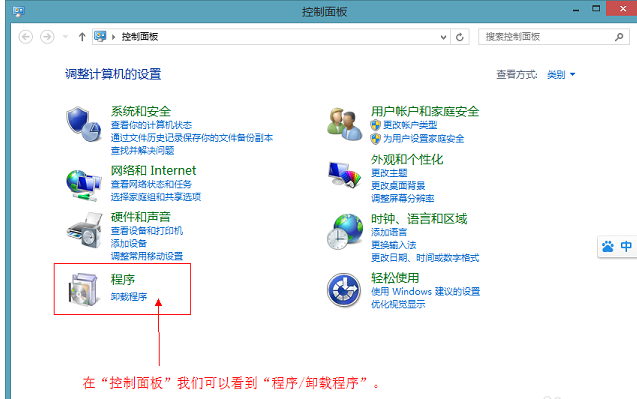Expand the 类别 view-by dropdown
The width and height of the screenshot is (637, 399).
coord(561,75)
